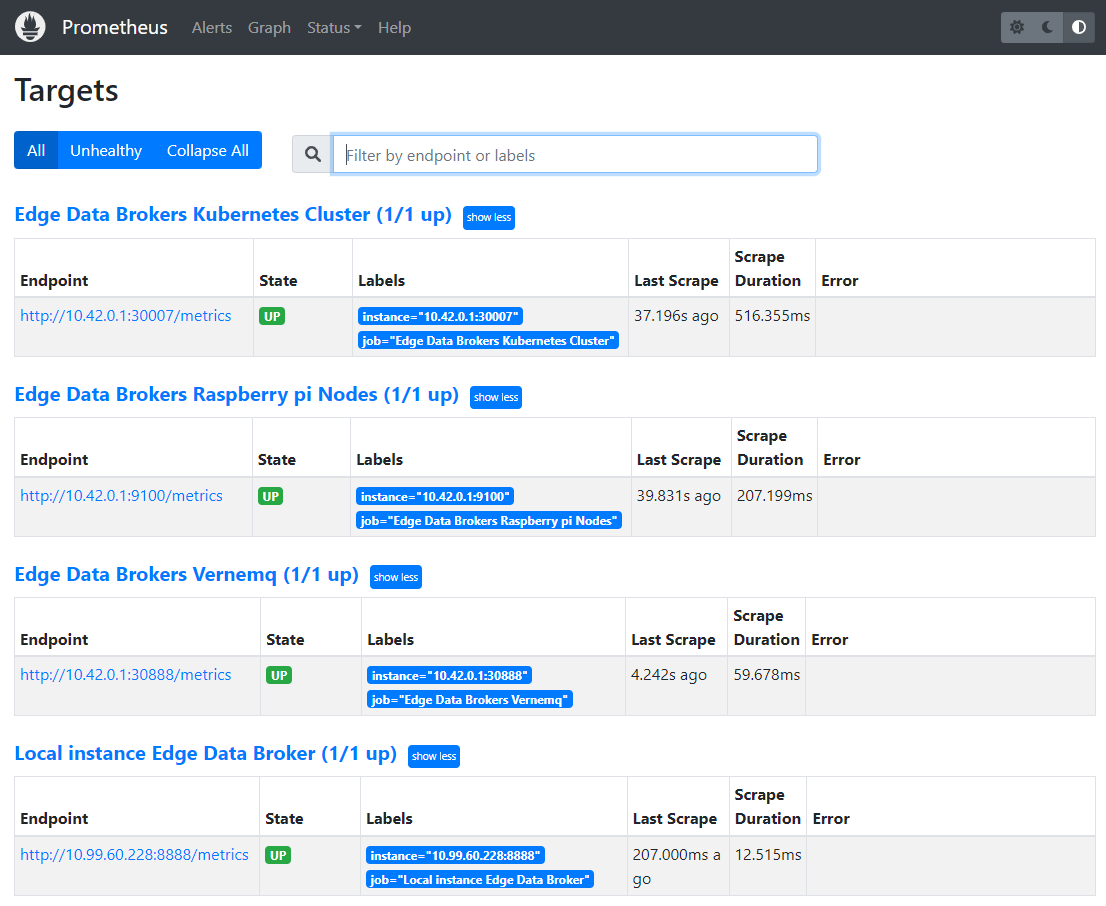Click the Targets page title

(66, 90)
